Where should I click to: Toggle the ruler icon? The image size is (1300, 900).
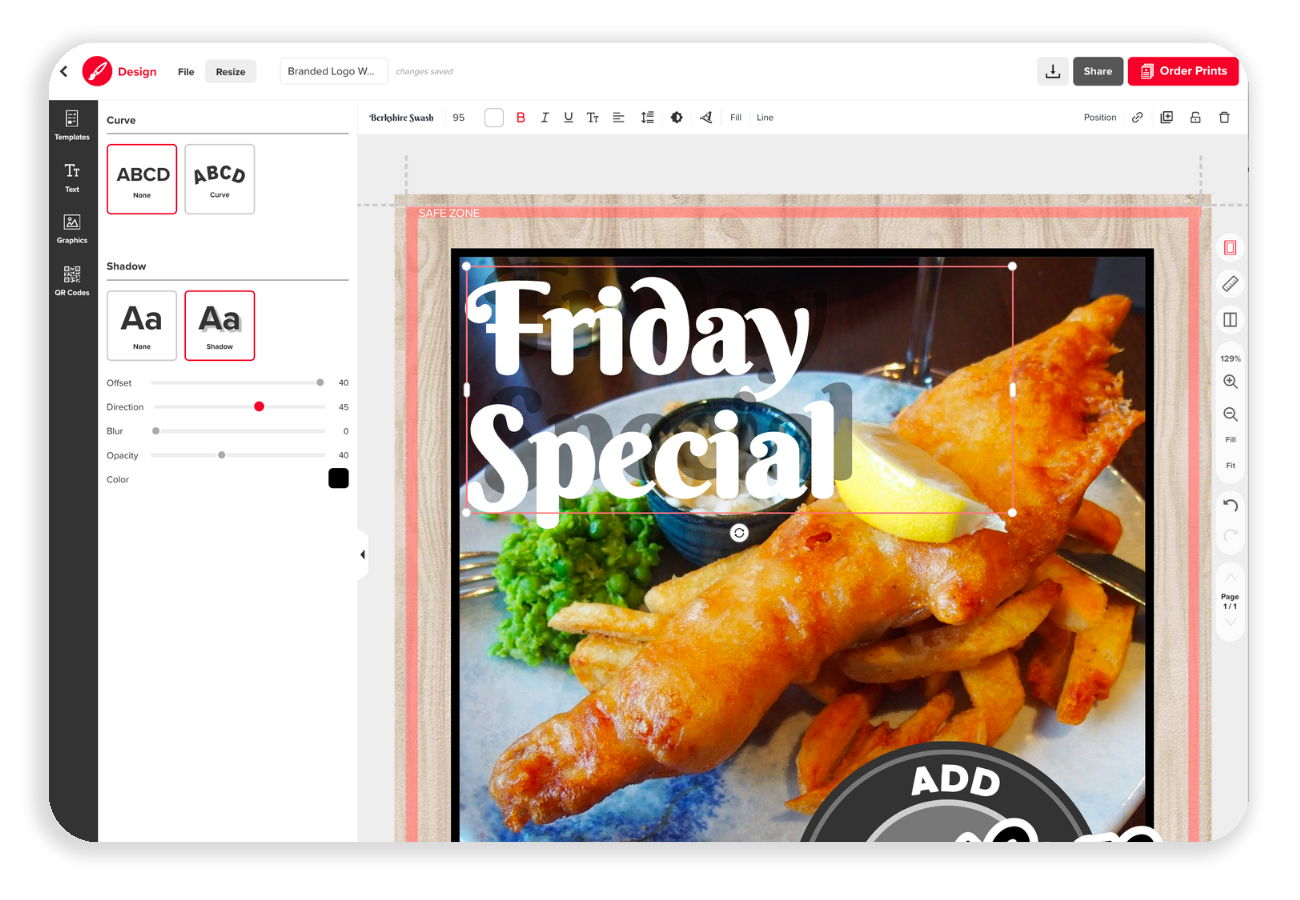[1230, 284]
